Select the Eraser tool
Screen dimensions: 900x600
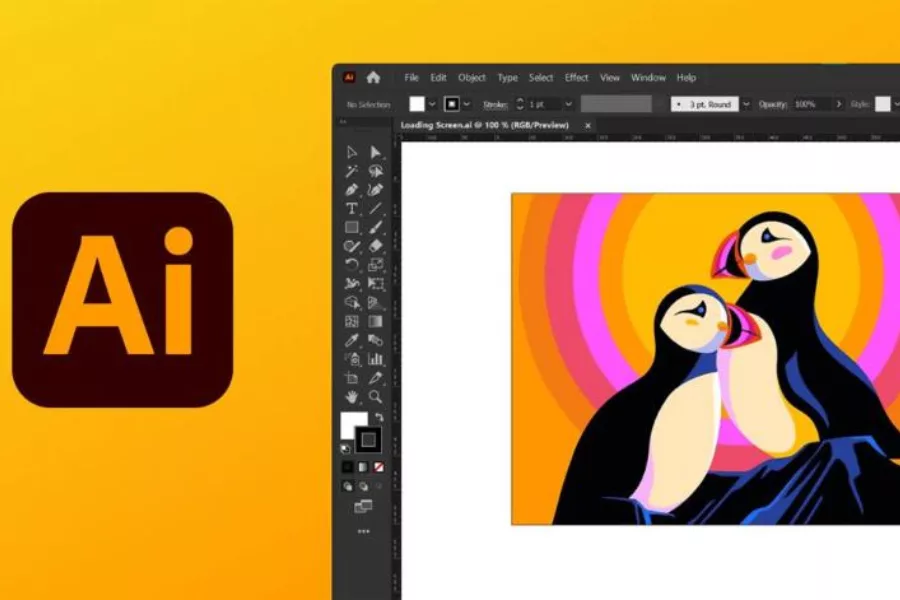coord(375,246)
